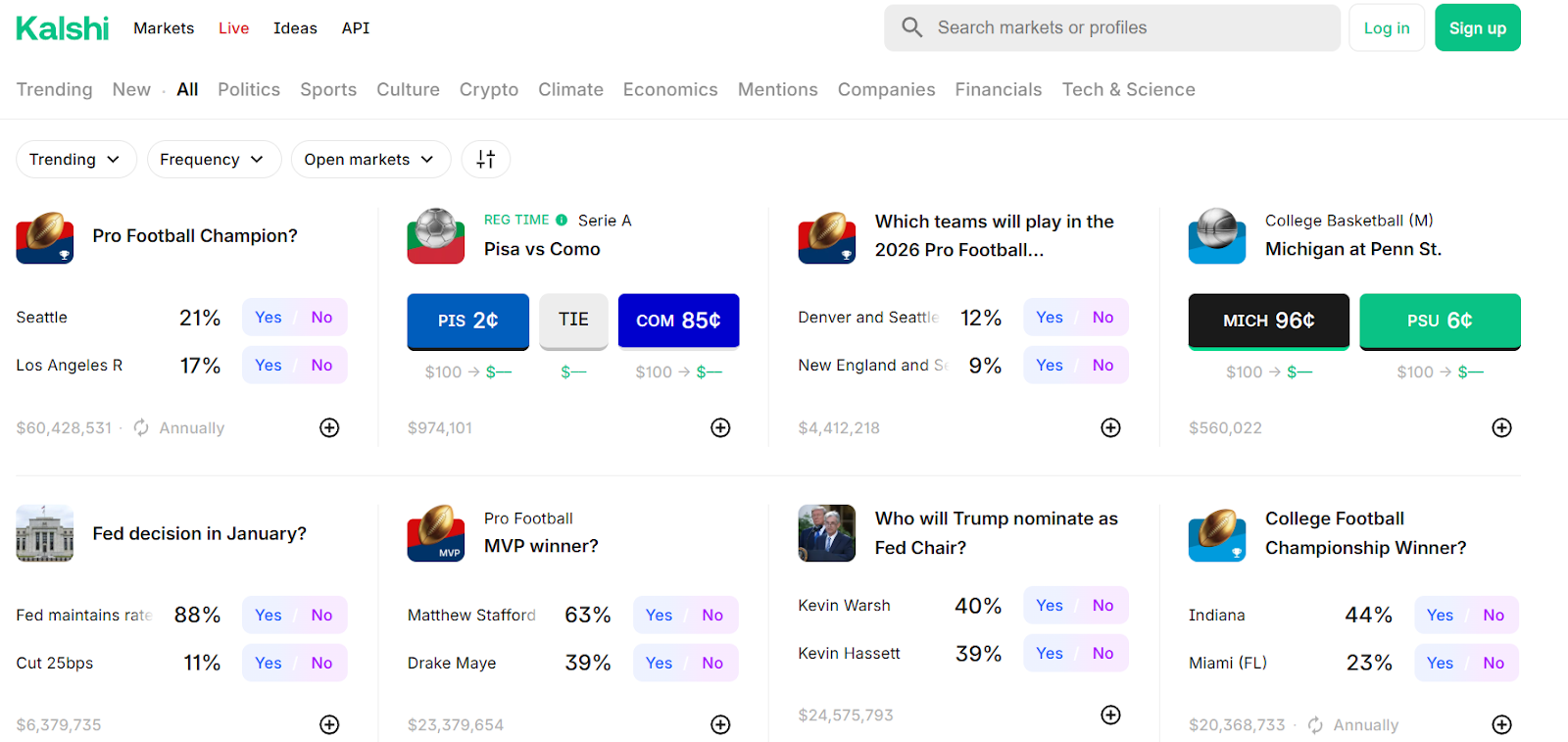Click the Sign up button
Viewport: 1568px width, 742px height.
point(1477,28)
